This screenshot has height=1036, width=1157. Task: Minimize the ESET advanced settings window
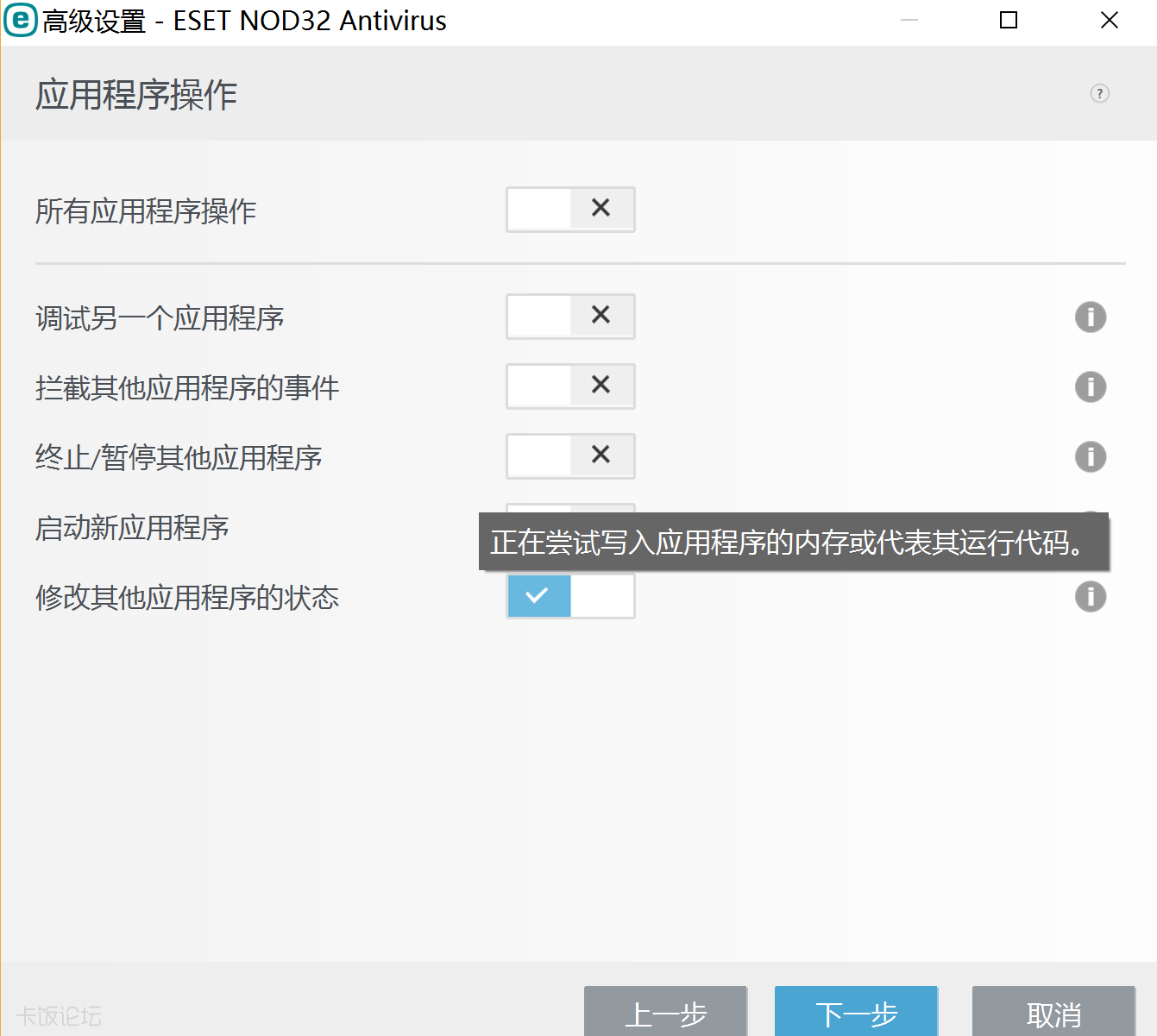coord(909,20)
